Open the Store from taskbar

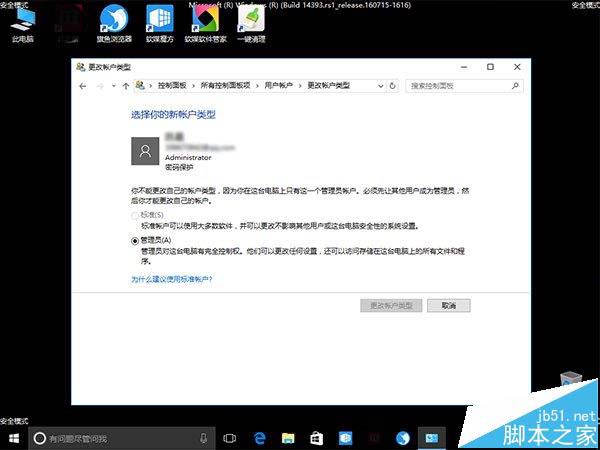point(316,439)
